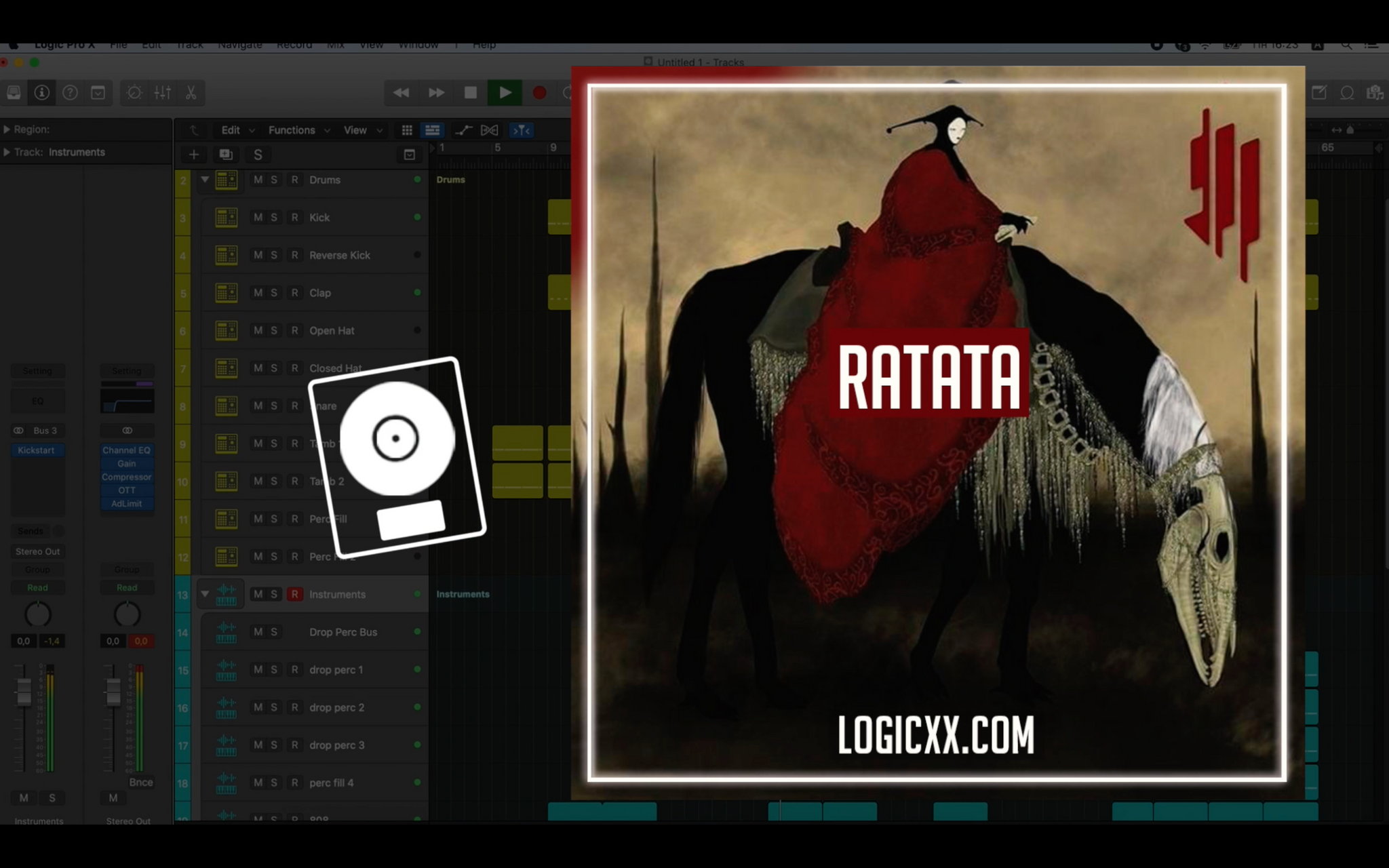Open the Window menu in menu bar
Screen dimensions: 1389x868
click(418, 45)
